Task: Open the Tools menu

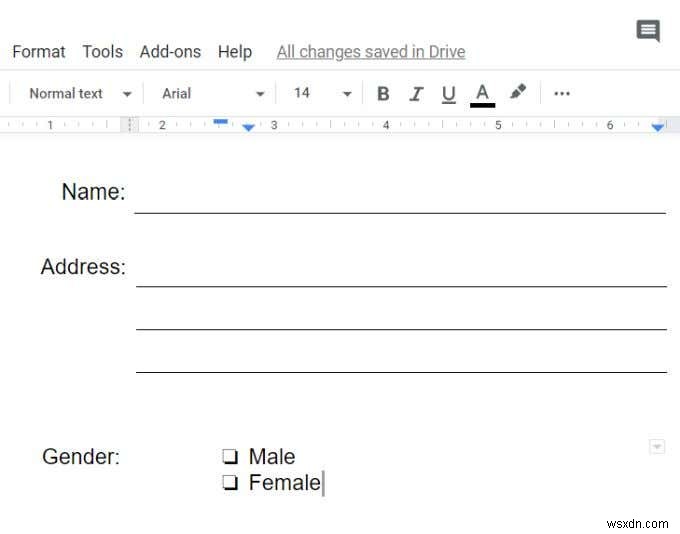Action: (103, 52)
